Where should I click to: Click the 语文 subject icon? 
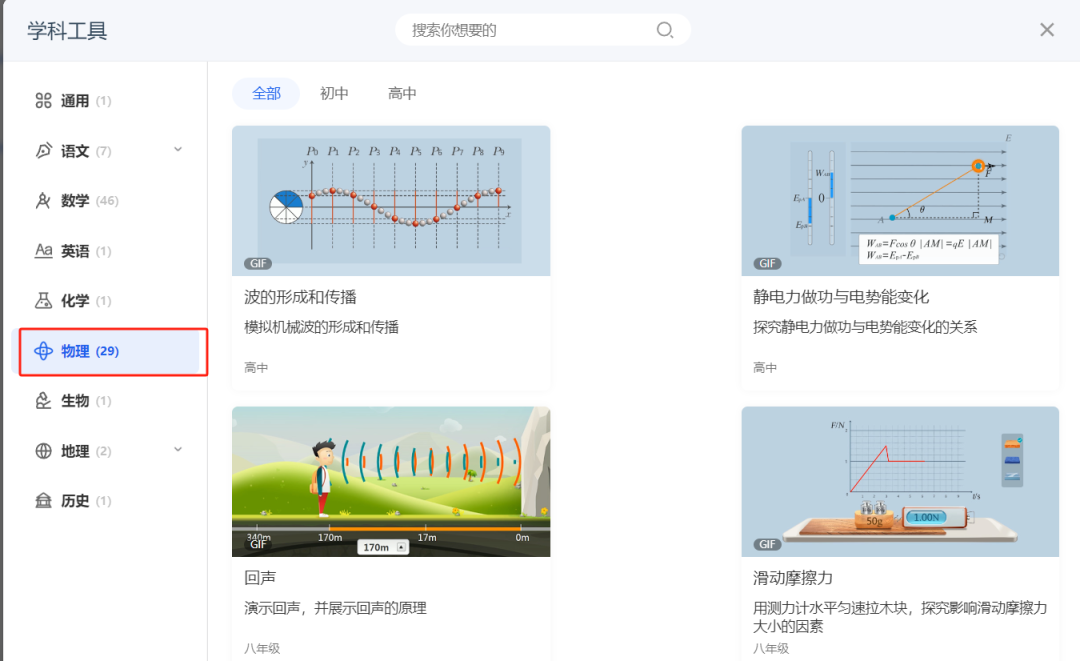(x=42, y=150)
